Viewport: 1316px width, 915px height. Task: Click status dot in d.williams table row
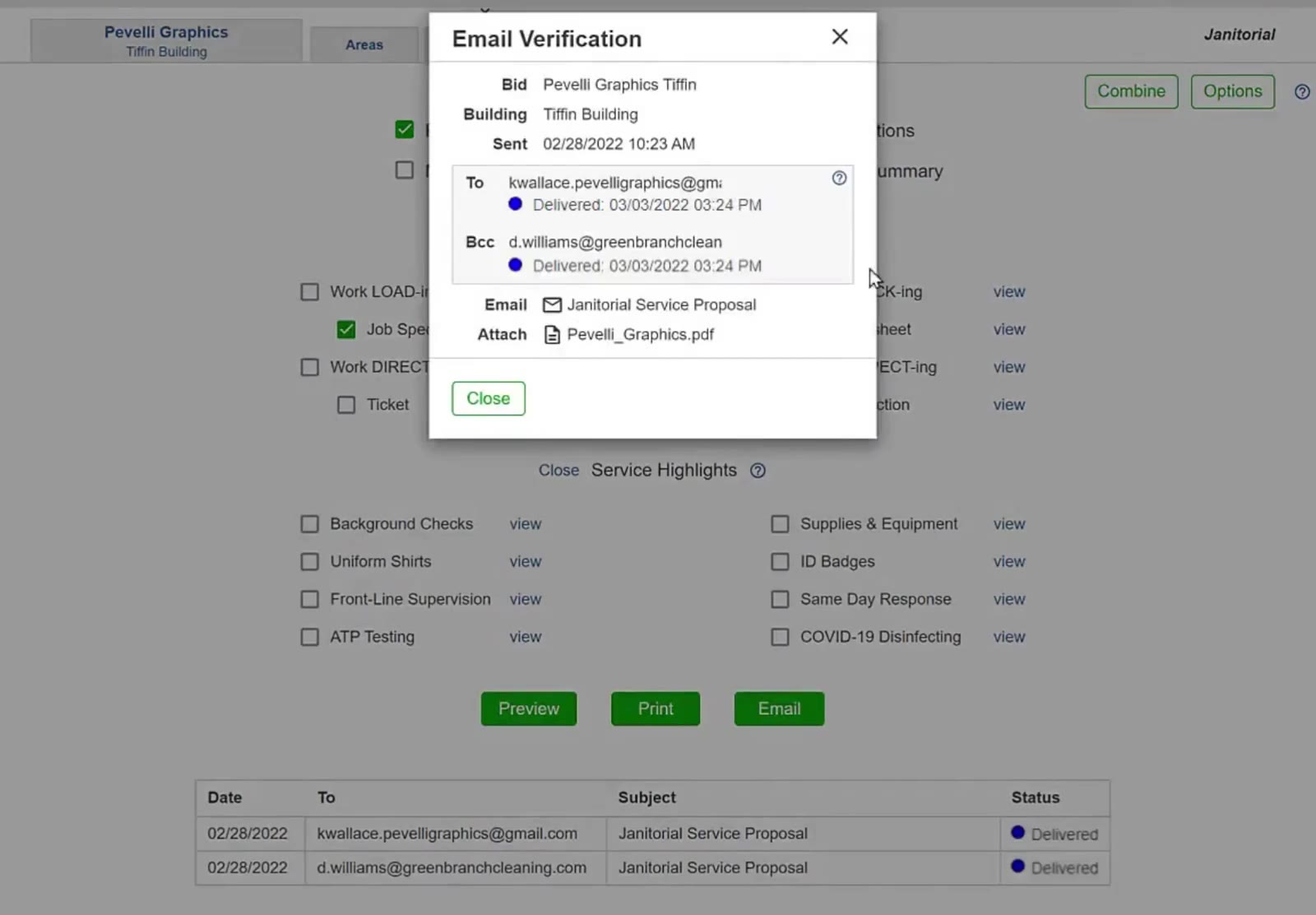tap(1017, 866)
